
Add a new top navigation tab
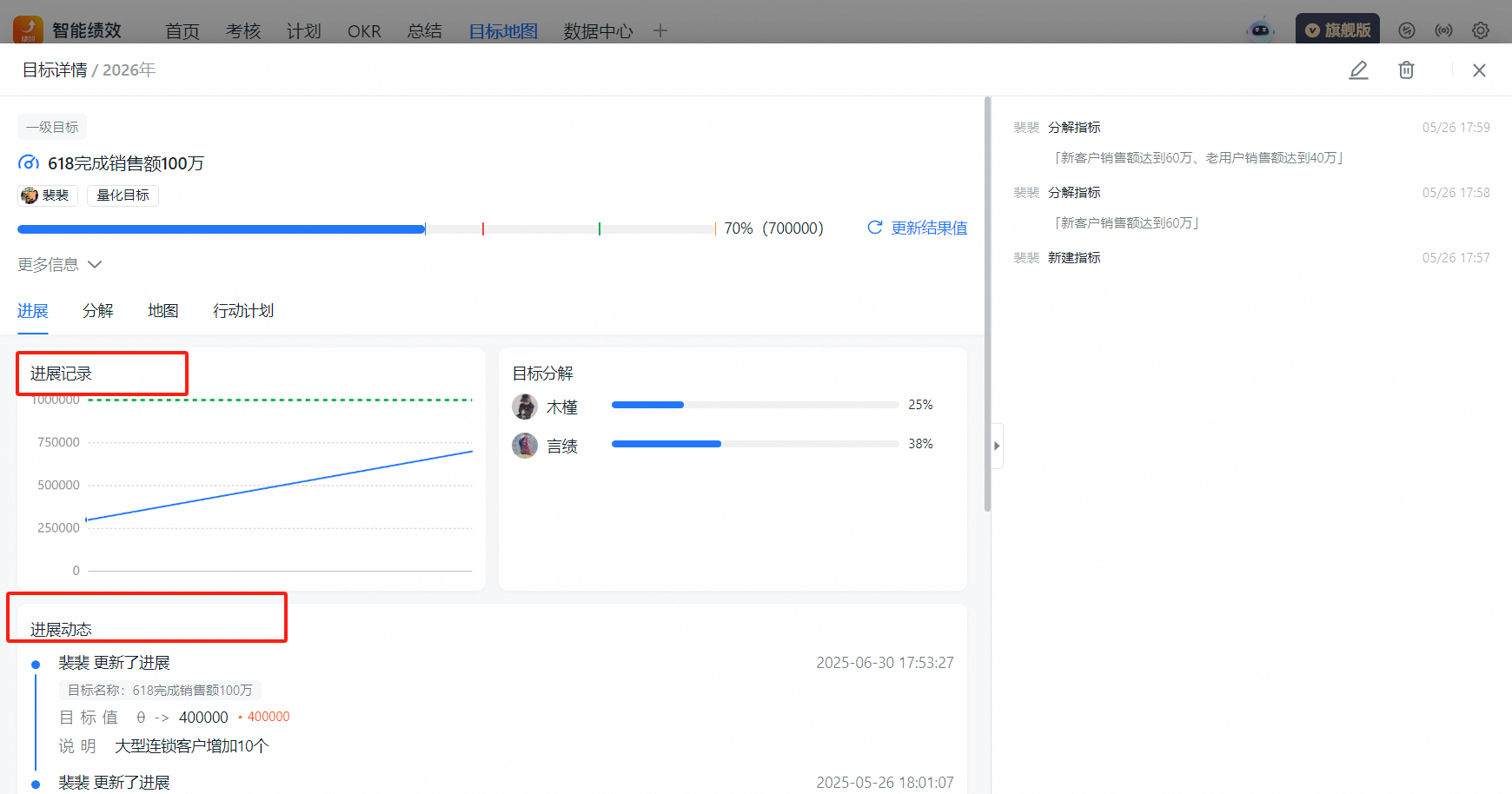coord(660,30)
